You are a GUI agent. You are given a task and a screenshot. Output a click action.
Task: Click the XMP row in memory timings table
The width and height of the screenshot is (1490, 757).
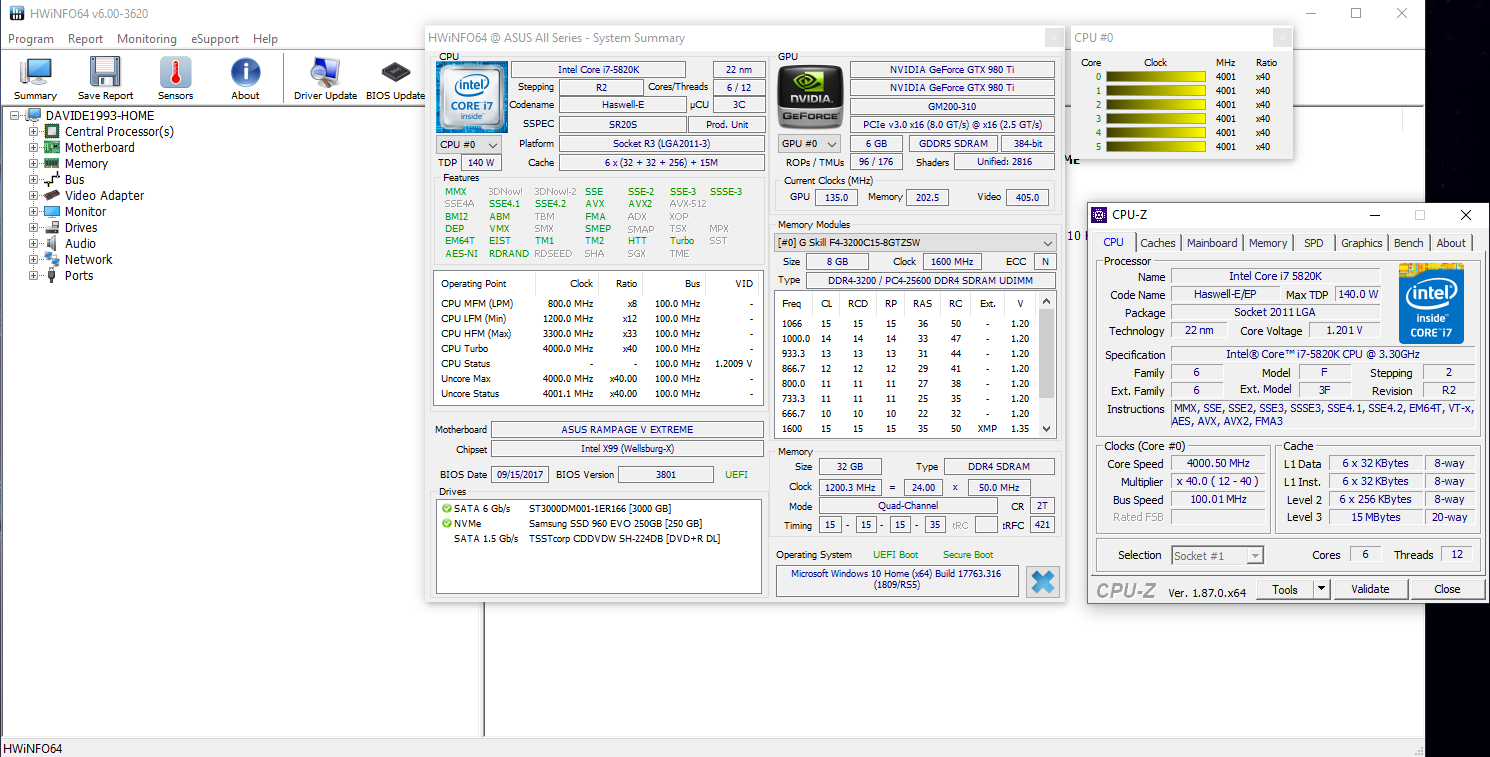tap(907, 428)
